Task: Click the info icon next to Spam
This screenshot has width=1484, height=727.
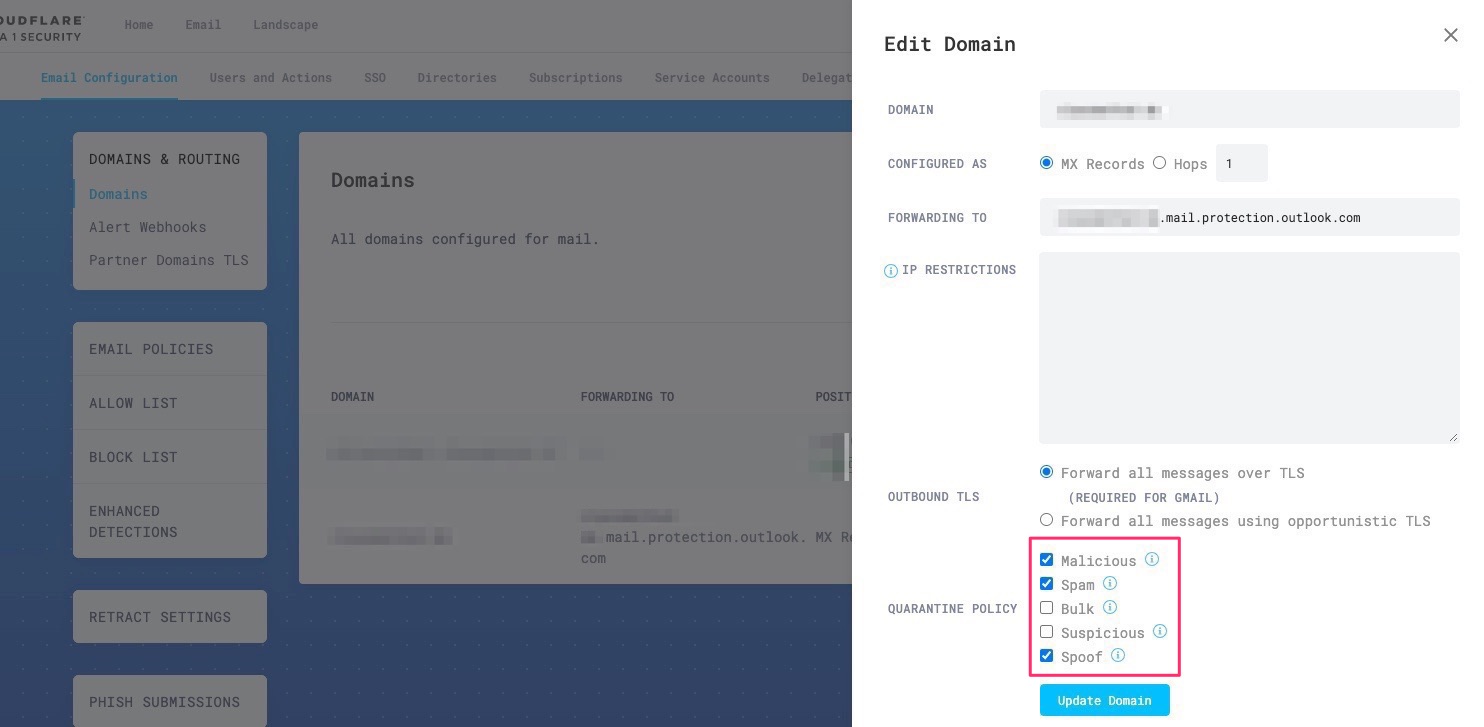Action: [1110, 583]
